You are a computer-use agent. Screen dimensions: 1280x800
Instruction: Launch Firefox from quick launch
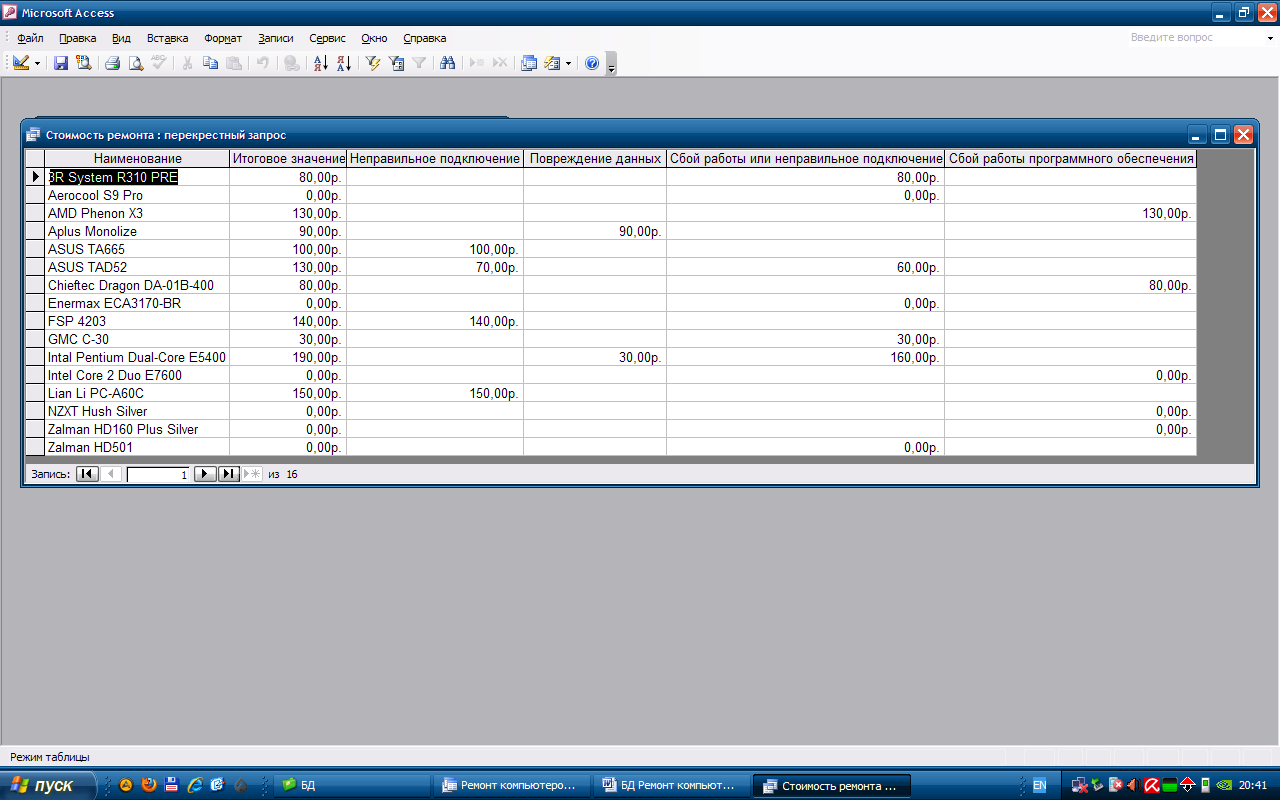click(149, 785)
